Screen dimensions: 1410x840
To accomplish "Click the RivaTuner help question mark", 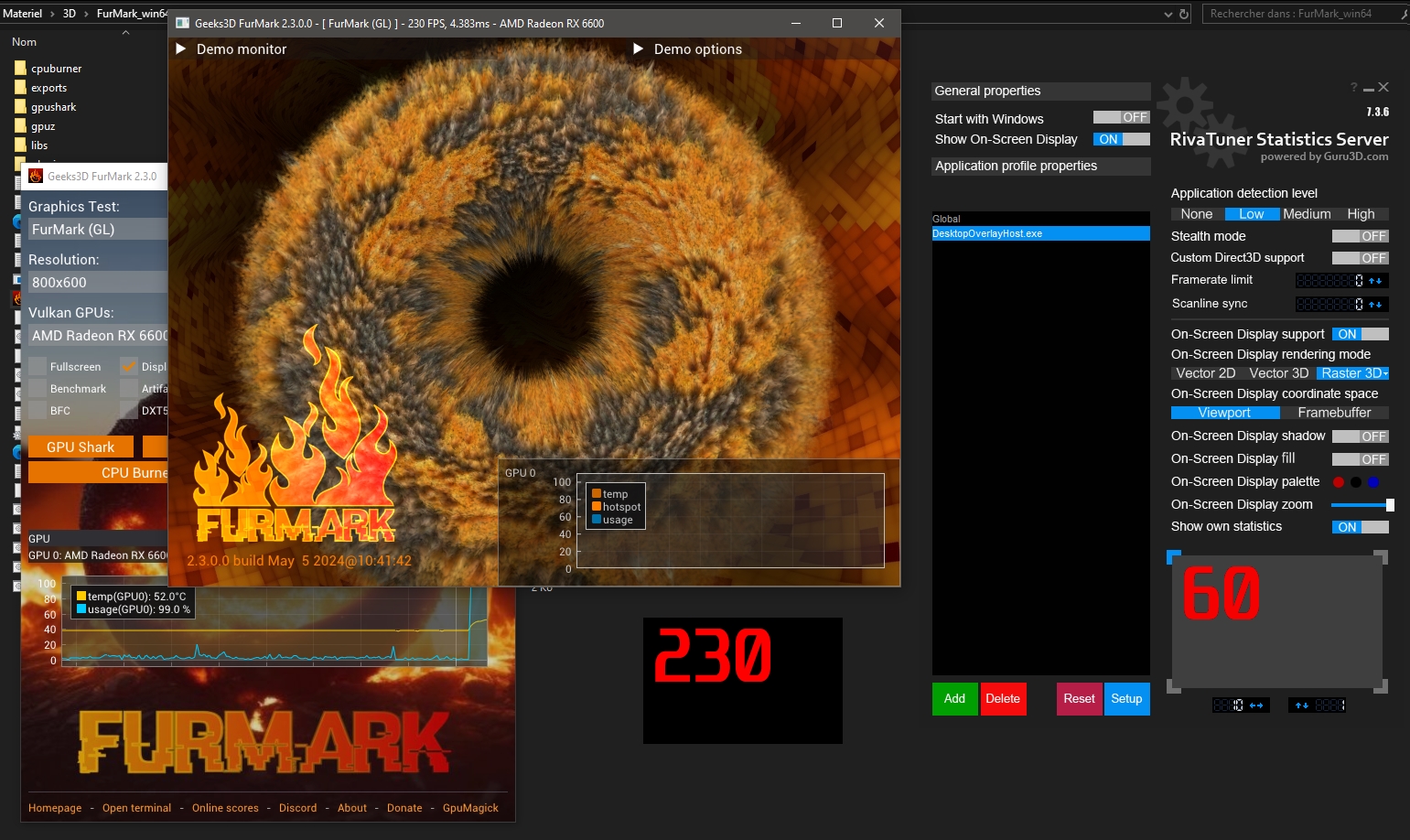I will tap(1353, 88).
